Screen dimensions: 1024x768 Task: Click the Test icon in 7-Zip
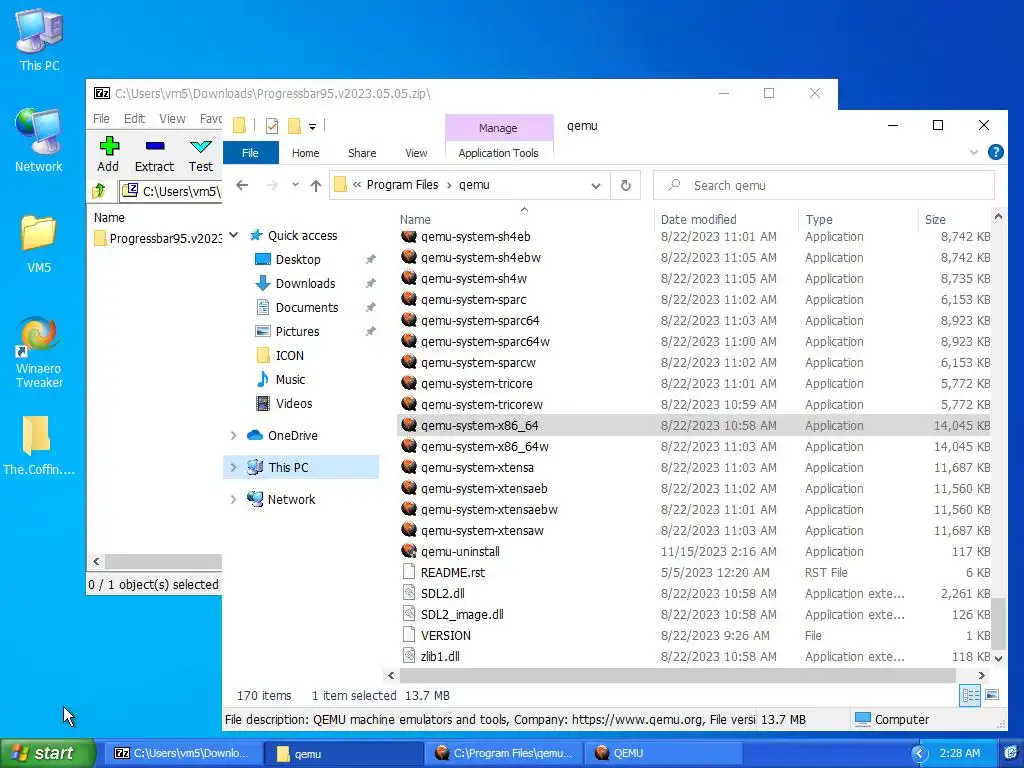click(x=200, y=154)
